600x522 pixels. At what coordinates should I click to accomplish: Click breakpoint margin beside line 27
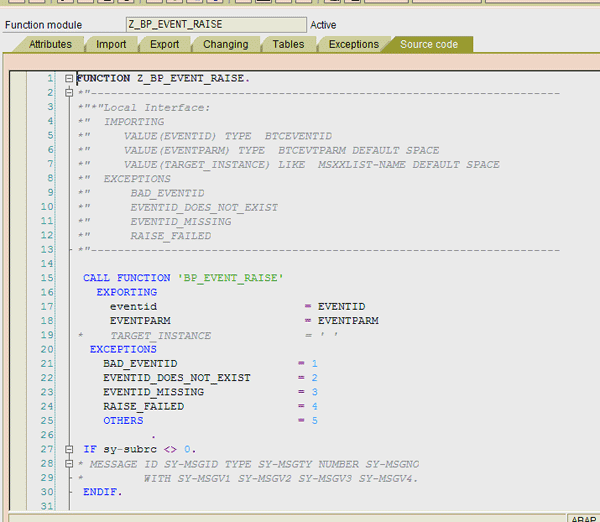pyautogui.click(x=18, y=449)
